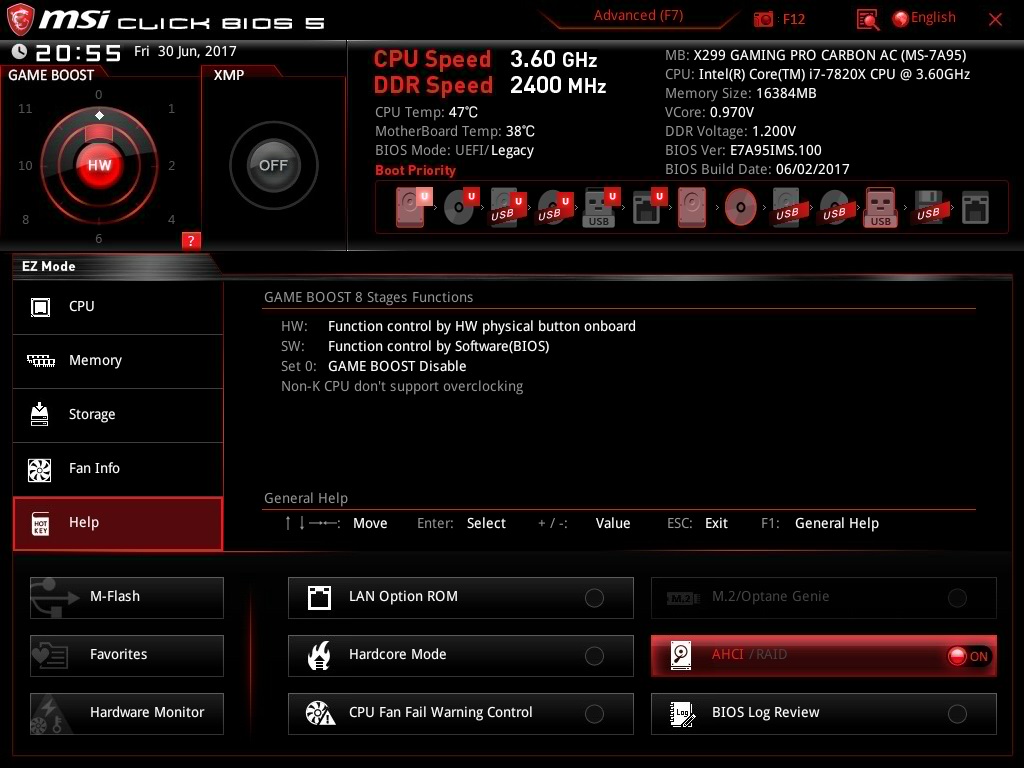Image resolution: width=1024 pixels, height=768 pixels.
Task: Open the BIOS search magnifier icon
Action: click(x=868, y=19)
